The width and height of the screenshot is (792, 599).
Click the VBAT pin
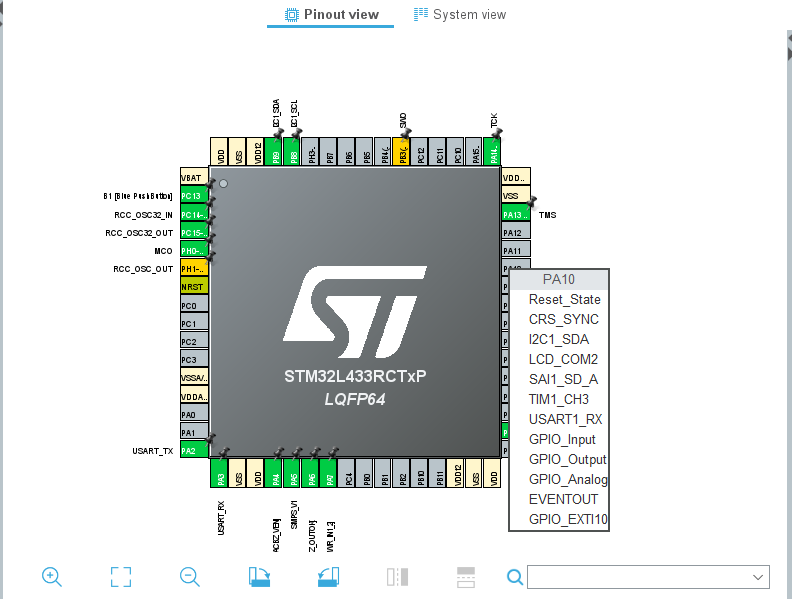[194, 178]
